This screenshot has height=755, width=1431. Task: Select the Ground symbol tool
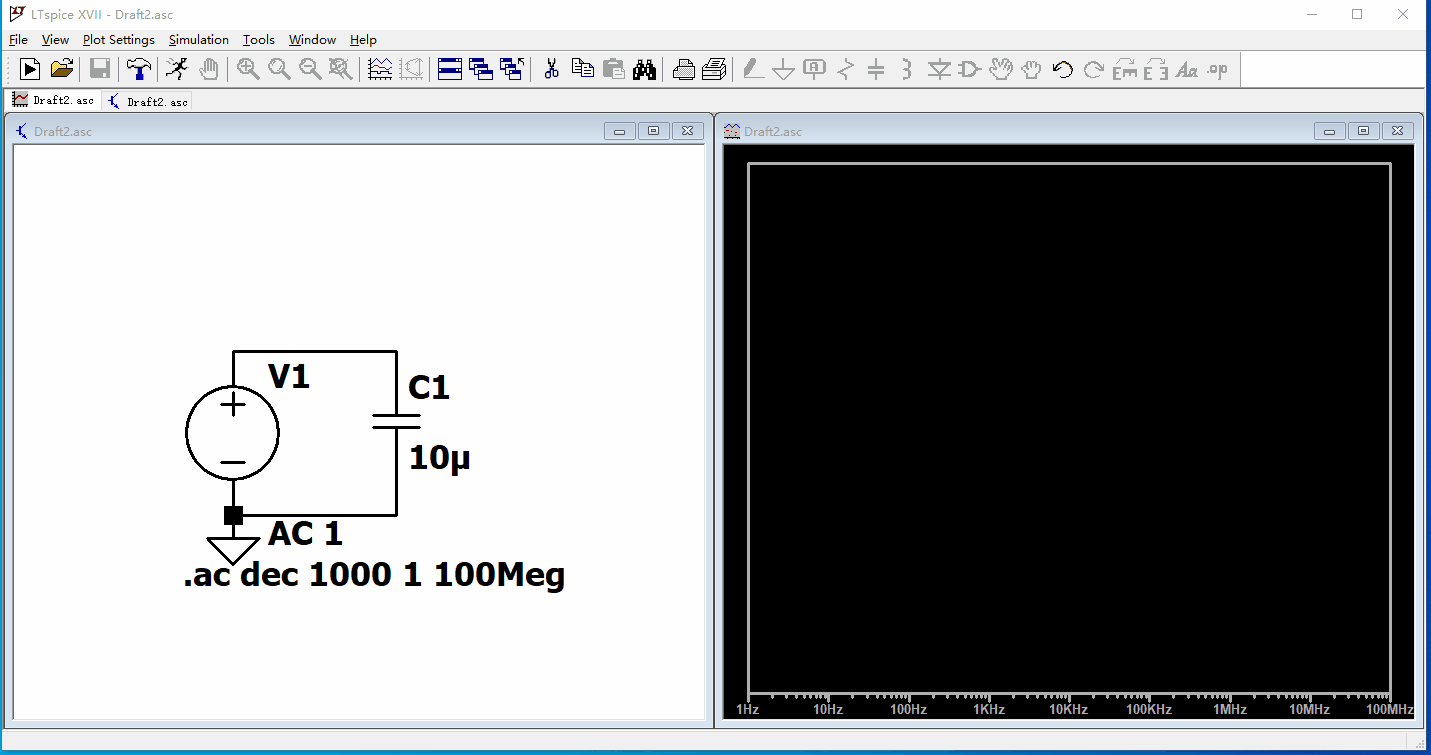[784, 69]
